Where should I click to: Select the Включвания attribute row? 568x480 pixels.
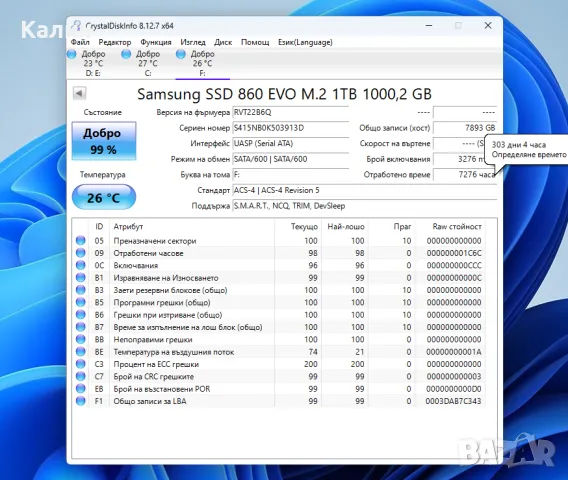[x=279, y=266]
